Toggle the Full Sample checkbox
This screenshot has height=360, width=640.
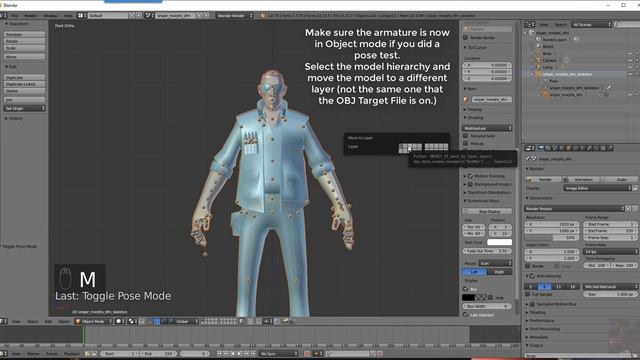(528, 294)
